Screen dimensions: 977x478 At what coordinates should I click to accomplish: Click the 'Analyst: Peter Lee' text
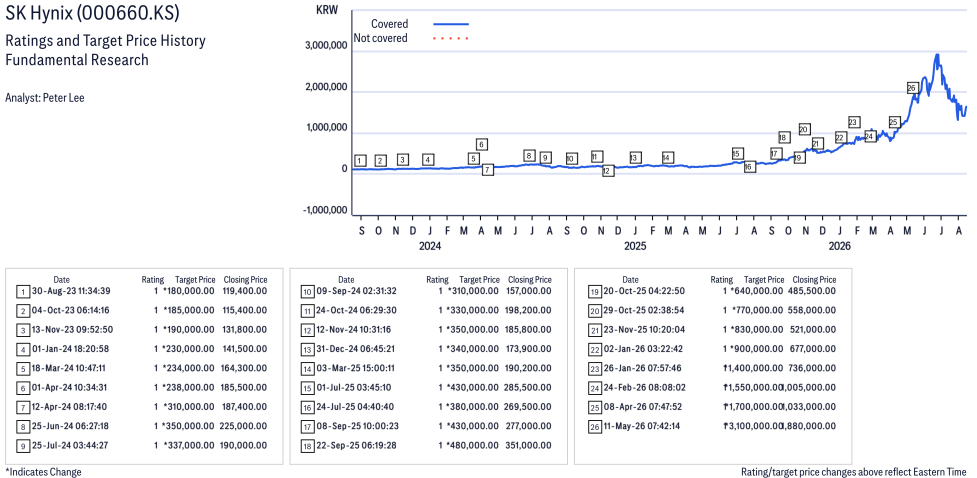coord(45,98)
